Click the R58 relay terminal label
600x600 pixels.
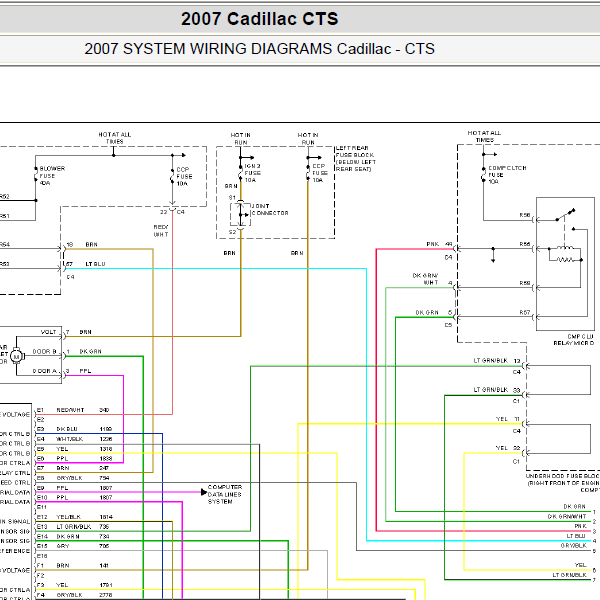pyautogui.click(x=525, y=283)
